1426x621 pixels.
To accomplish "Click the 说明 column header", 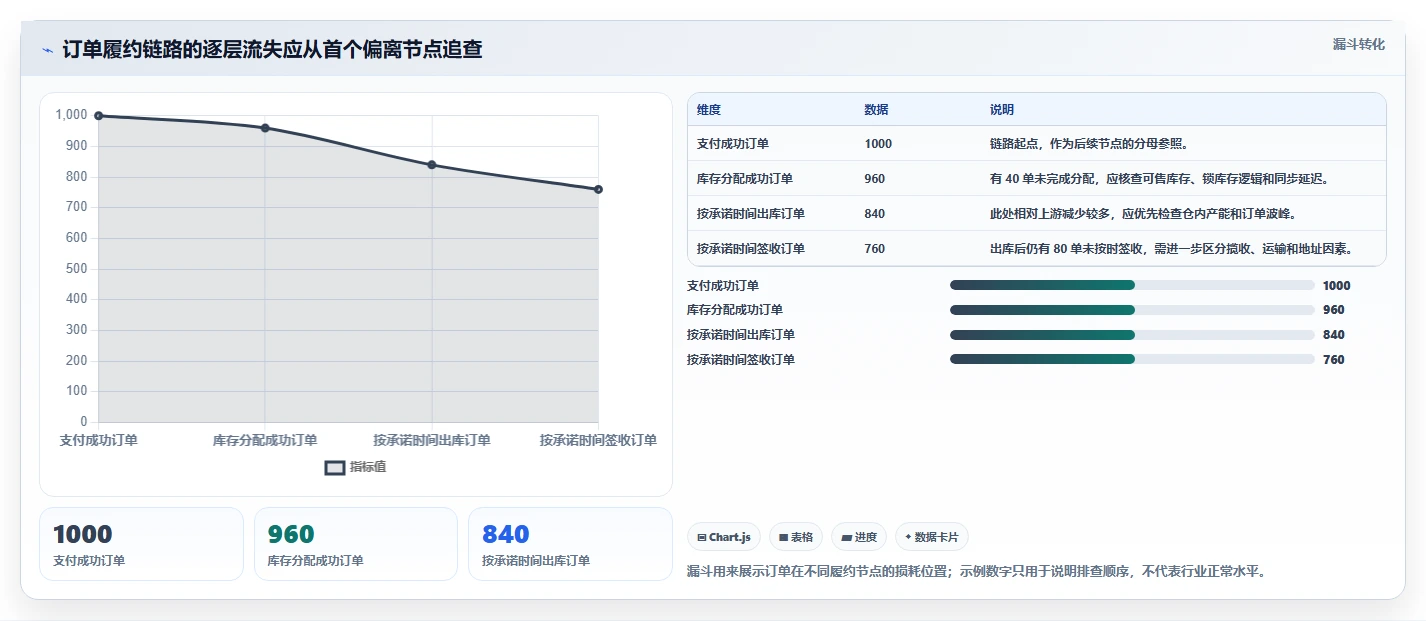I will tap(1002, 110).
